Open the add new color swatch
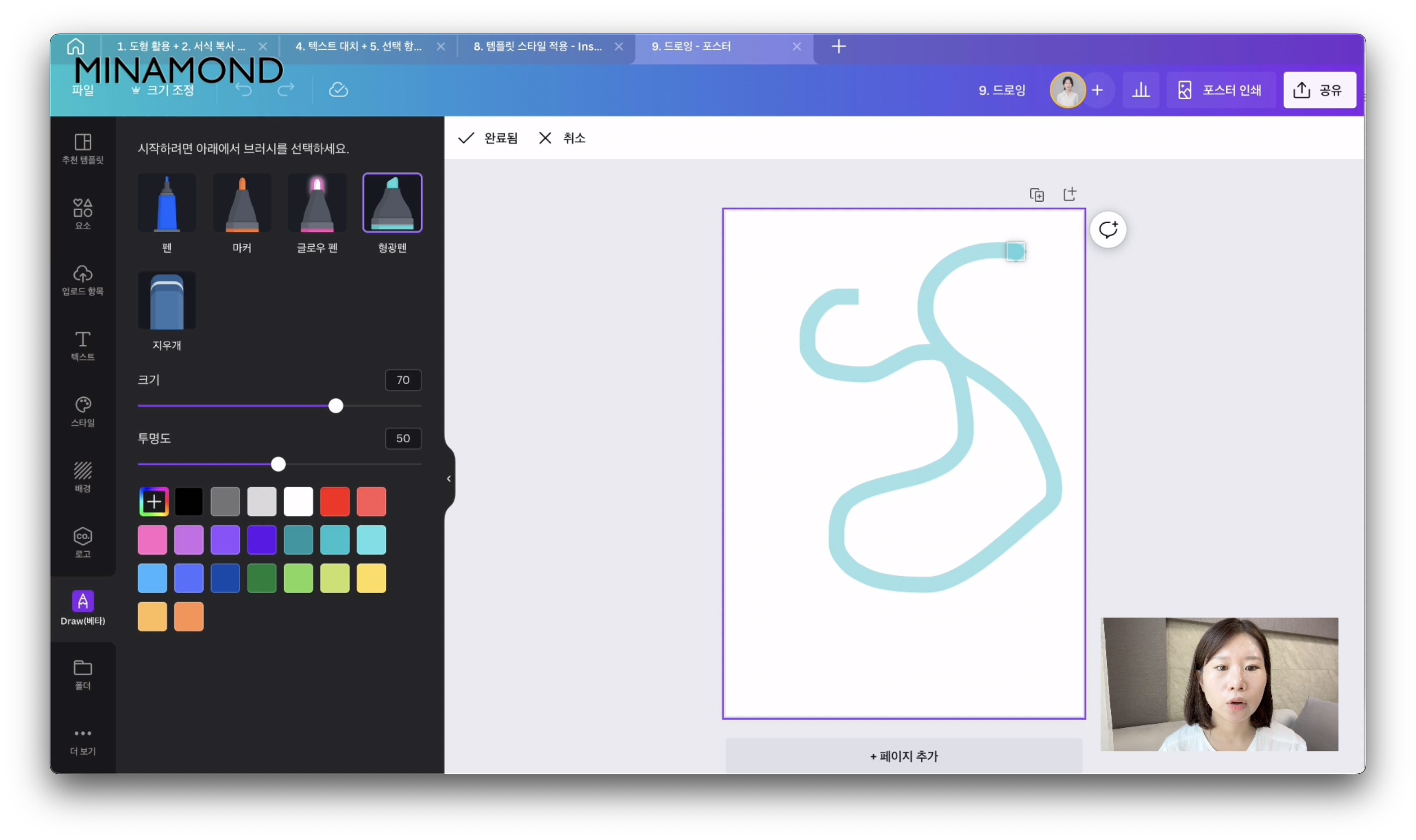 tap(154, 501)
